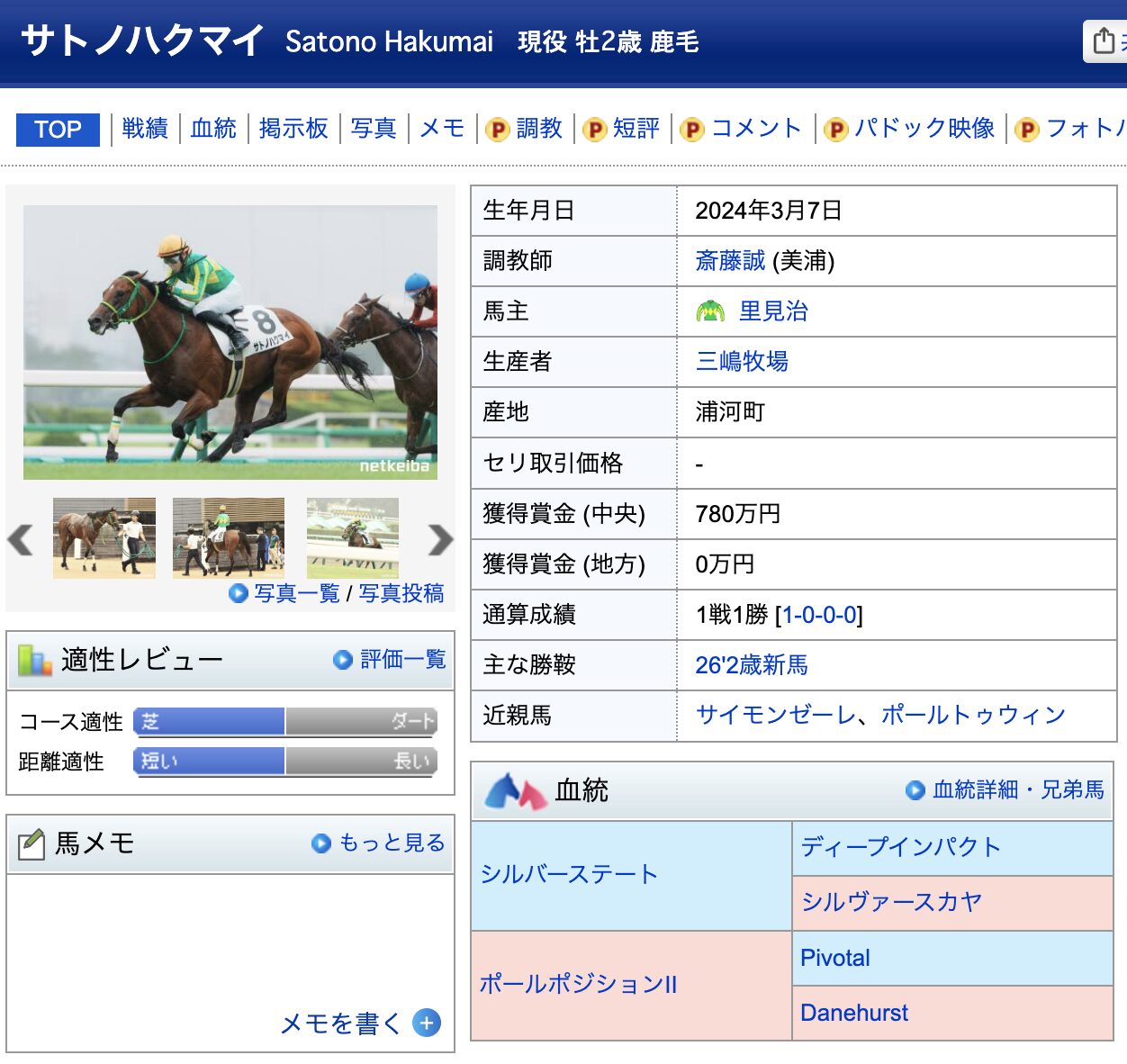Click the blue arrow icon beside 評価一覧
The width and height of the screenshot is (1127, 1064).
[342, 660]
